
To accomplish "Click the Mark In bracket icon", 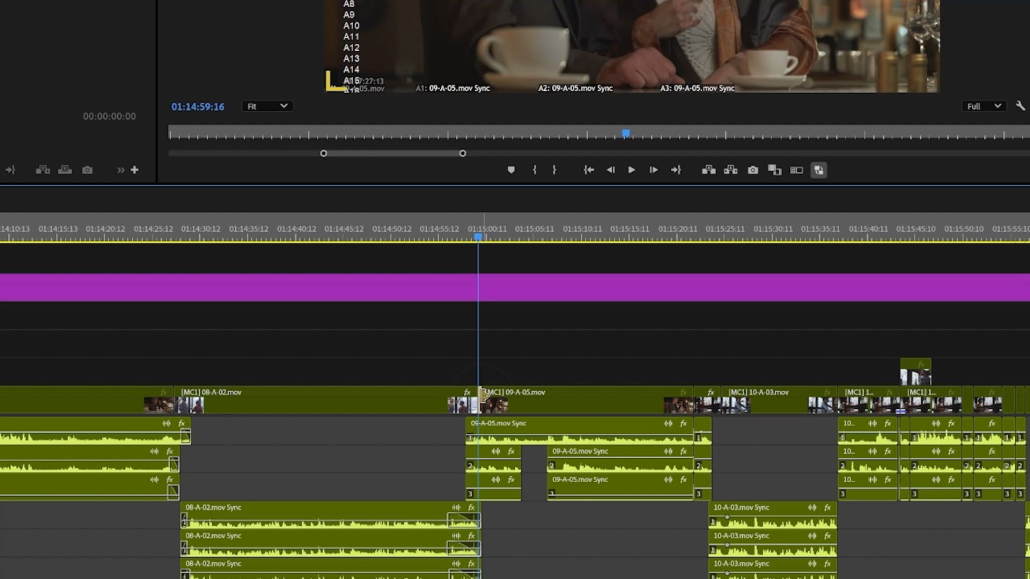I will pos(534,170).
